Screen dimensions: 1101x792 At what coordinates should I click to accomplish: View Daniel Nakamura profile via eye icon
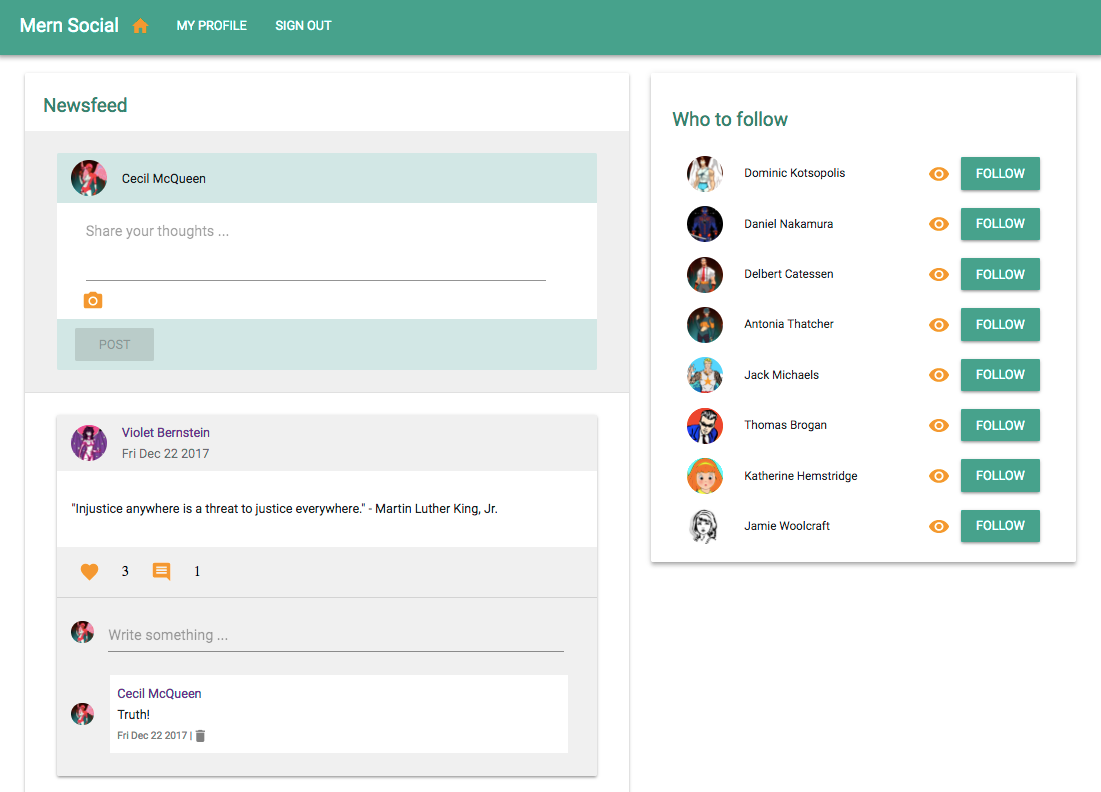[x=938, y=224]
